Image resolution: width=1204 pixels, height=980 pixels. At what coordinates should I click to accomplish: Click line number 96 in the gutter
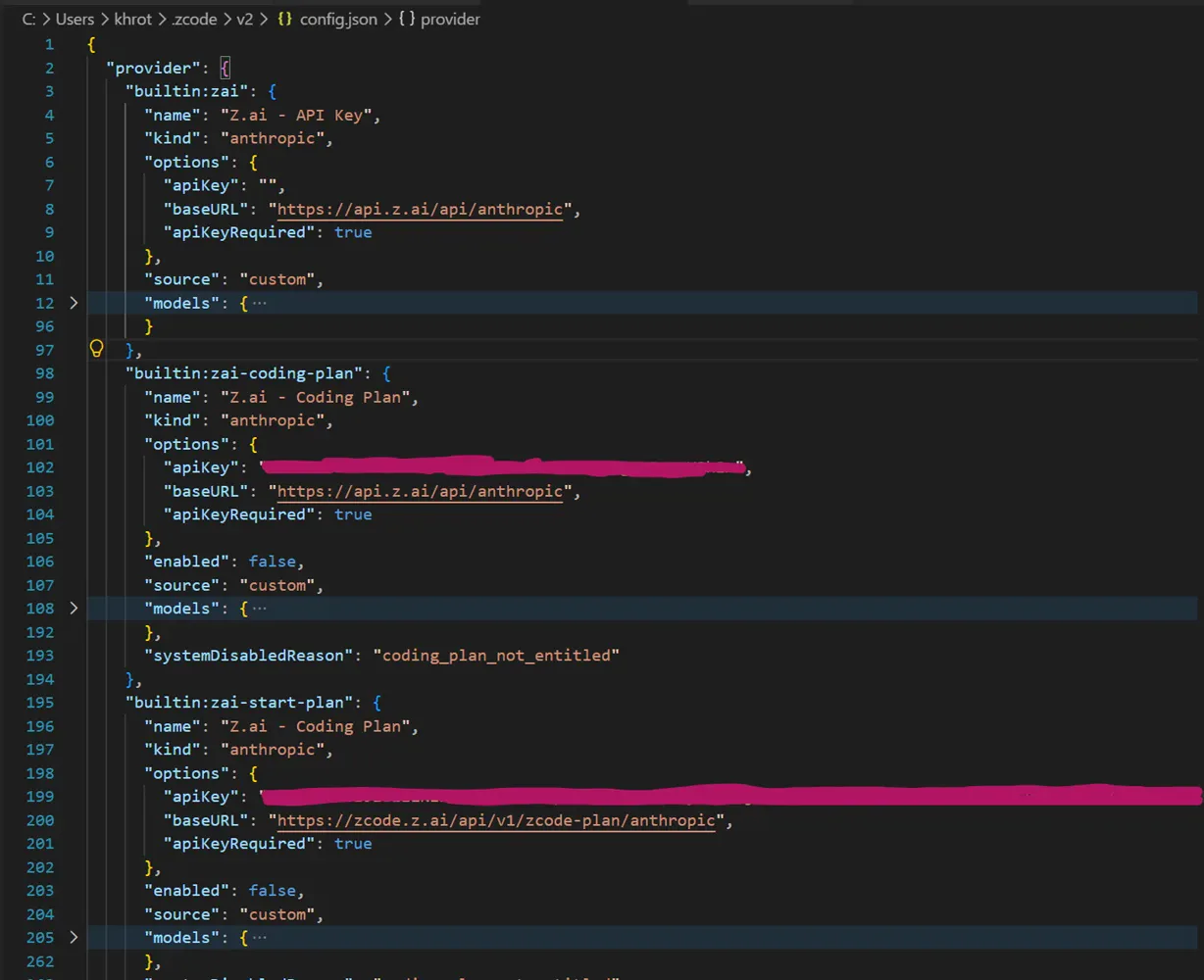point(44,326)
